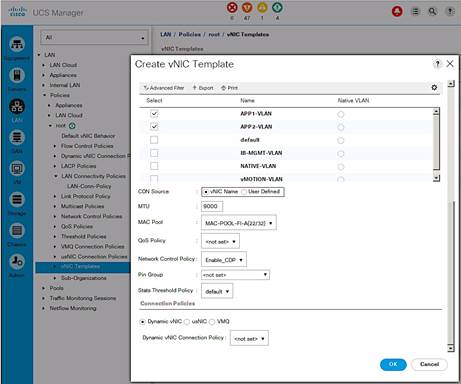Open the list menu icon in header
461x384 pixels.
[415, 12]
